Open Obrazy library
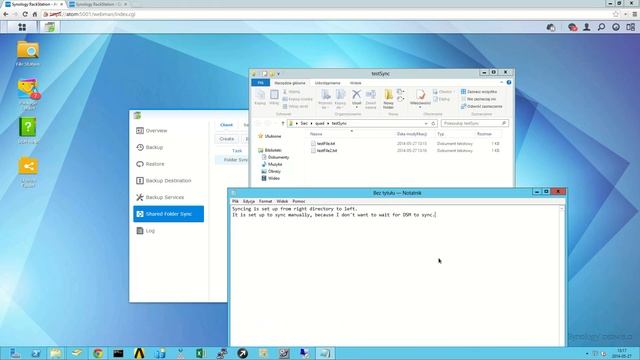Screen dimensions: 640x360 (271, 171)
